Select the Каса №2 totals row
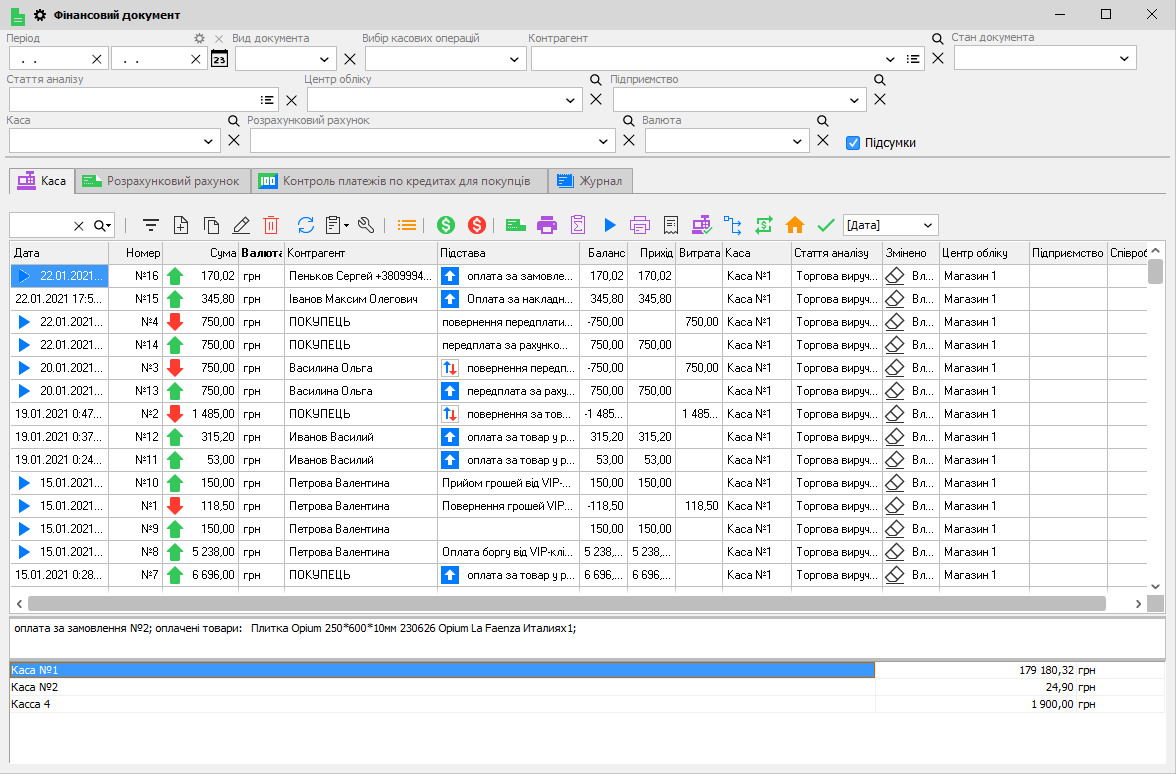This screenshot has height=774, width=1176. (440, 687)
